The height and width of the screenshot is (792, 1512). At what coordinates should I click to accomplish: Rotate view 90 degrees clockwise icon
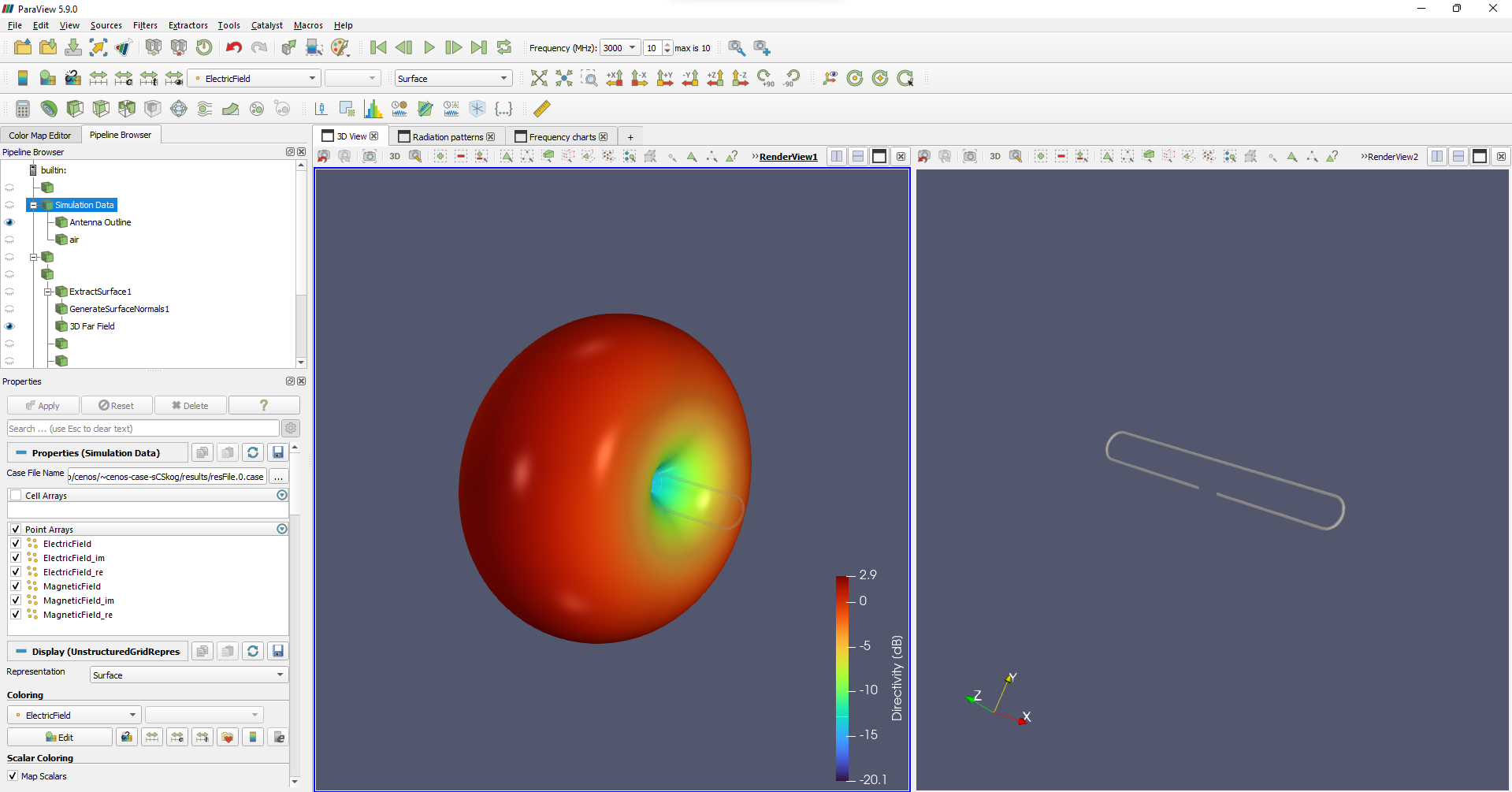(x=766, y=78)
